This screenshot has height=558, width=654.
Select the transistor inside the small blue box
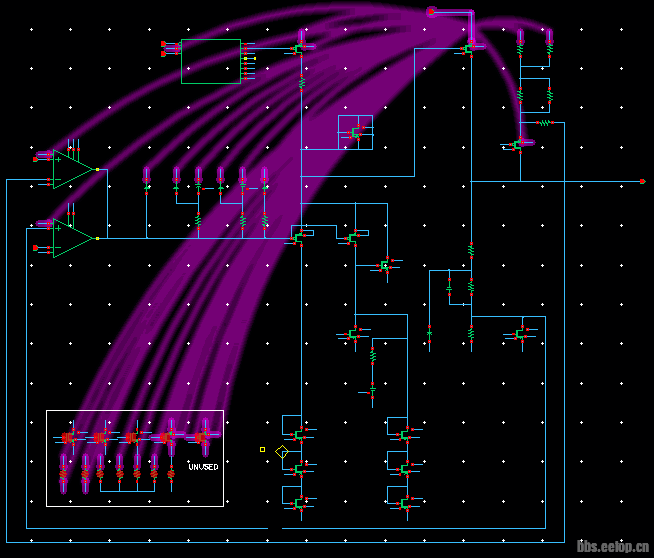point(355,132)
